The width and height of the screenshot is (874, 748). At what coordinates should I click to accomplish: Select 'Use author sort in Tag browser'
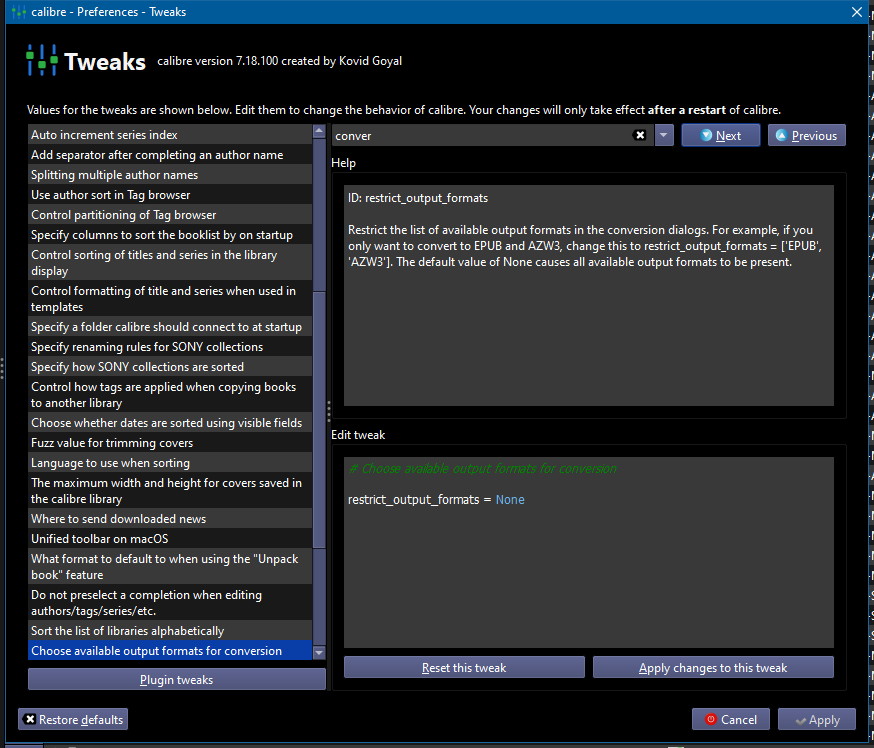coord(170,195)
